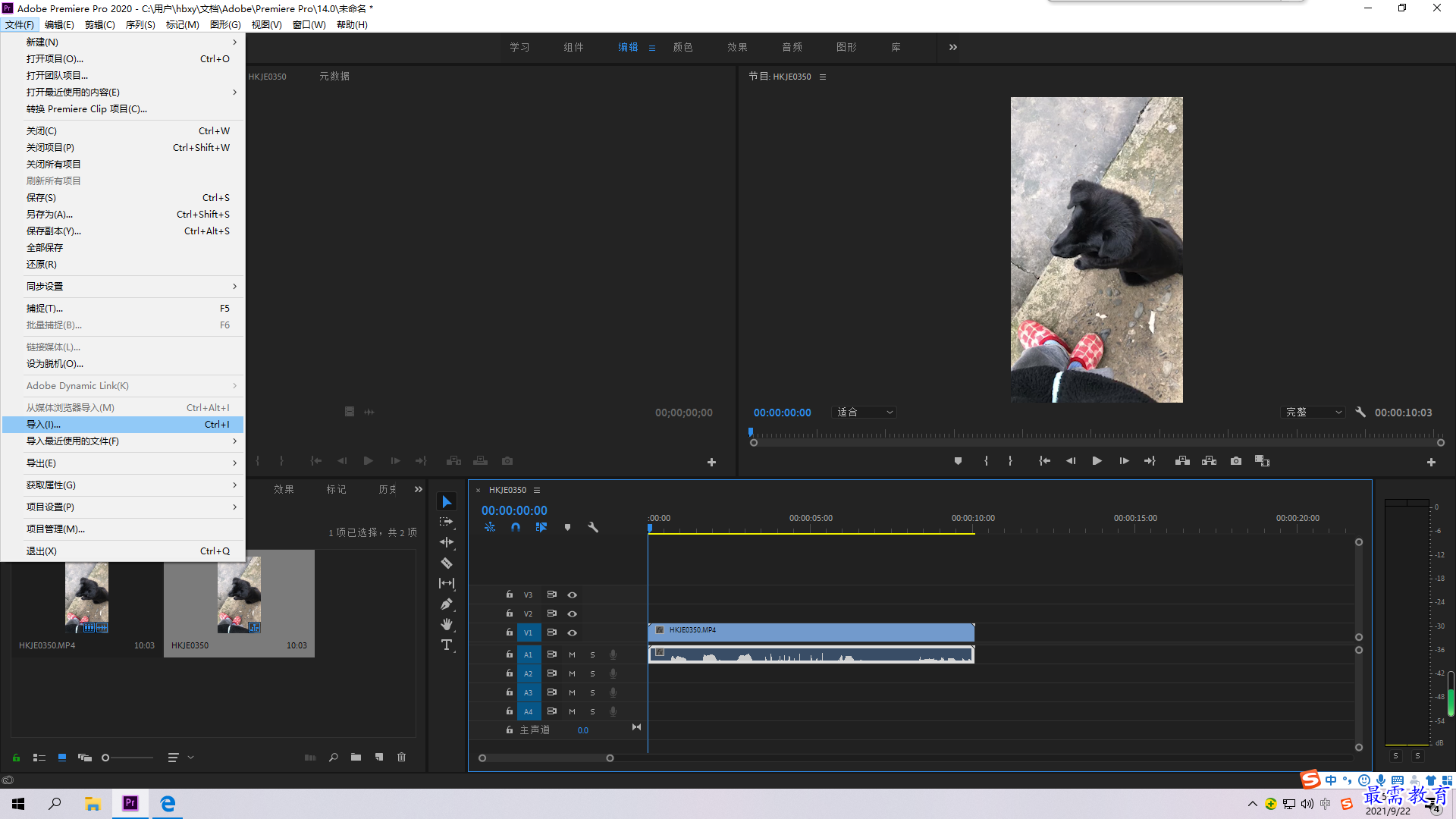
Task: Expand 打开最近使用的内容(E) submenu
Action: (x=123, y=92)
